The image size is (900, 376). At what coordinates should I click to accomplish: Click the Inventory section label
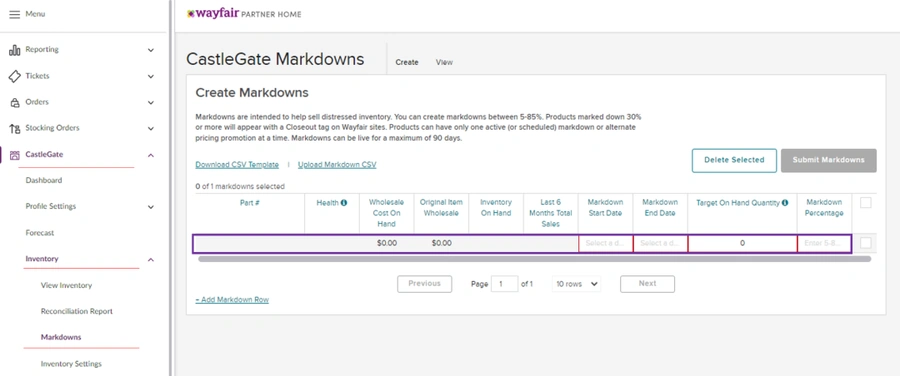click(x=42, y=259)
